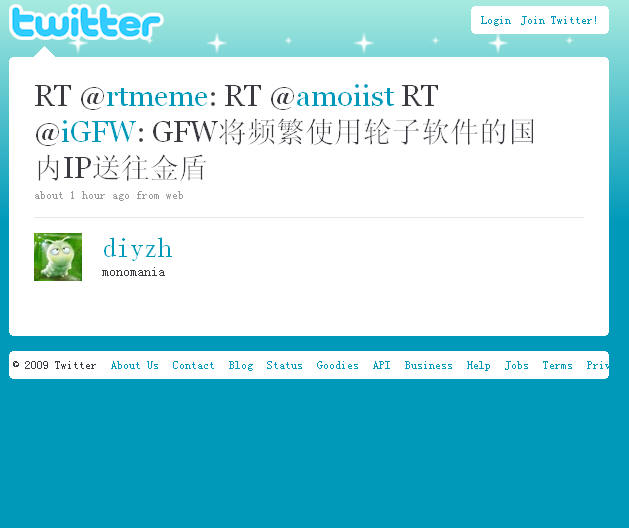Open Help footer link
The image size is (629, 528).
pos(479,366)
